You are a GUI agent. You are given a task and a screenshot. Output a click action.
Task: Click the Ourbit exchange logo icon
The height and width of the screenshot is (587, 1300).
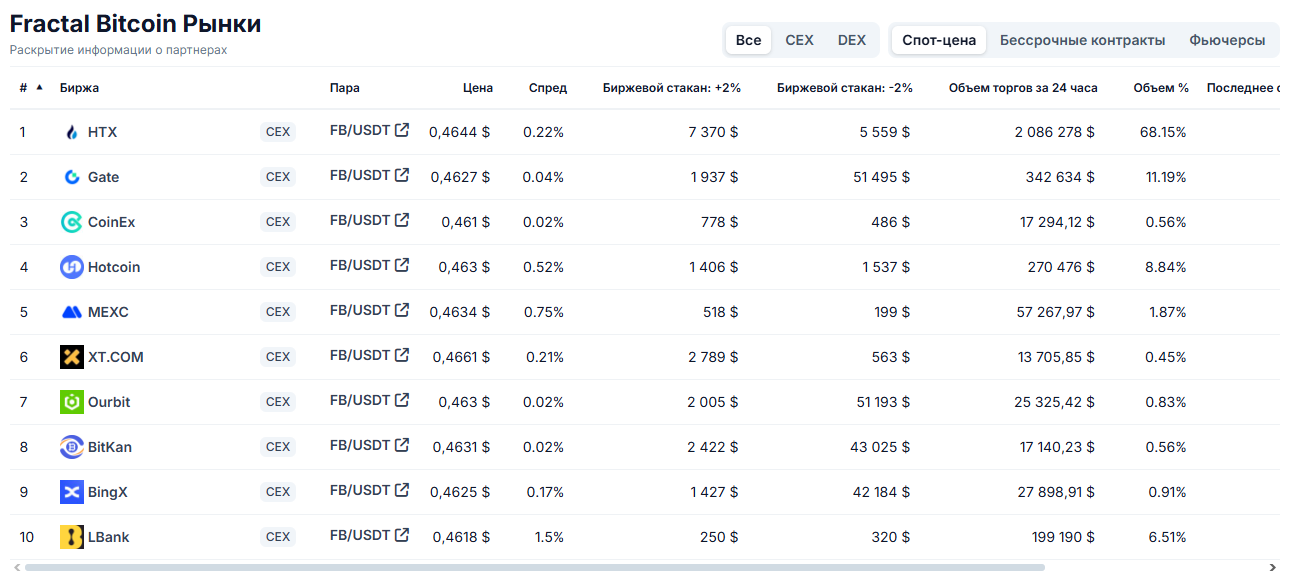tap(72, 402)
